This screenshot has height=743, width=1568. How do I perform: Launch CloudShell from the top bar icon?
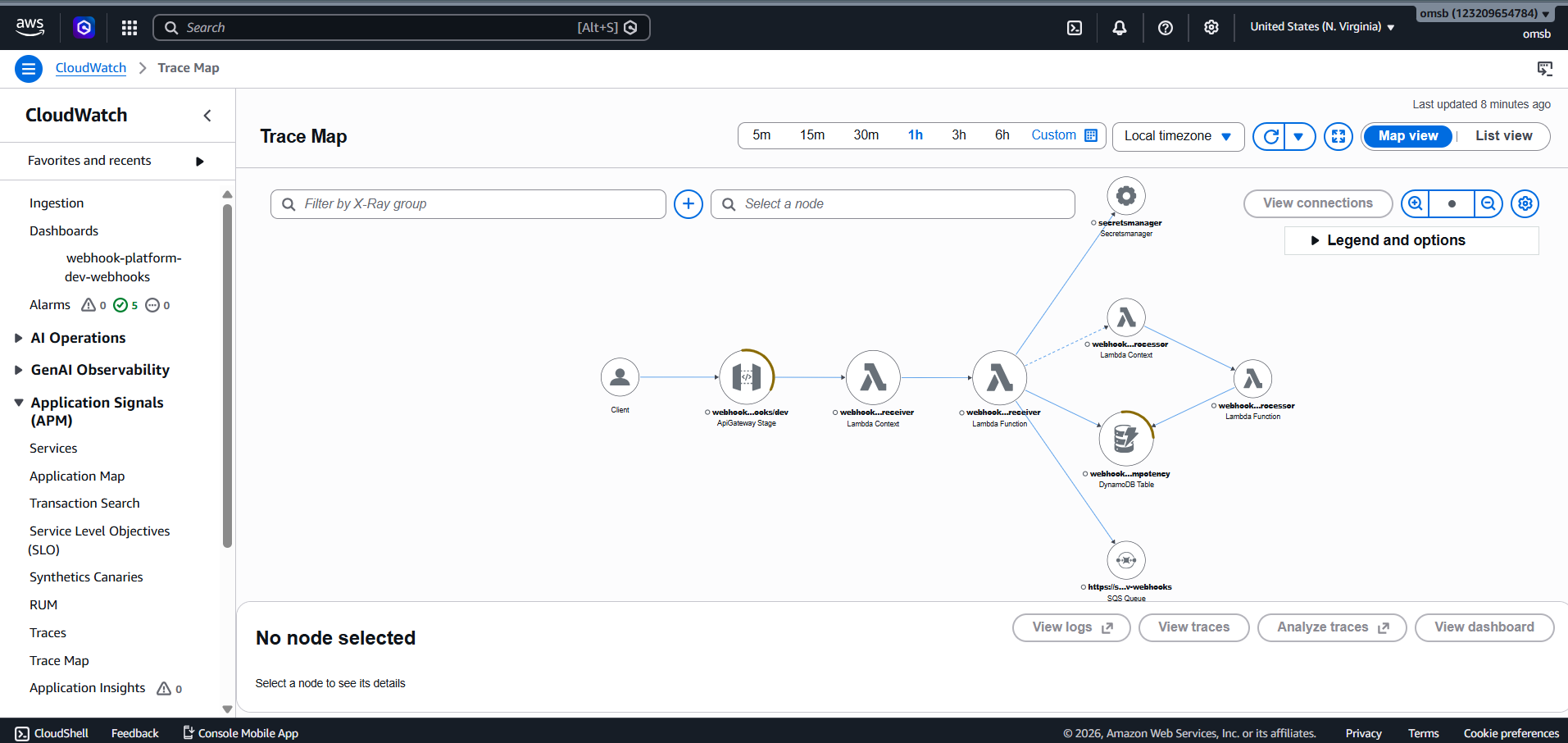[x=1075, y=28]
